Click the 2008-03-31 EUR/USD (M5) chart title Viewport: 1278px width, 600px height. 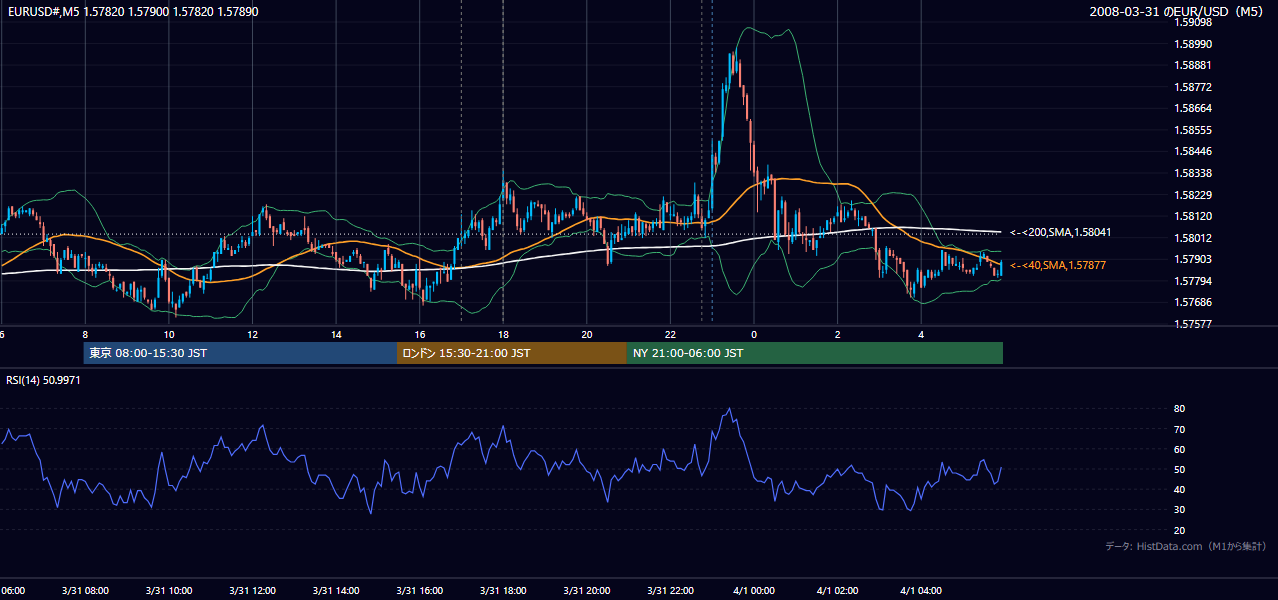coord(1178,11)
